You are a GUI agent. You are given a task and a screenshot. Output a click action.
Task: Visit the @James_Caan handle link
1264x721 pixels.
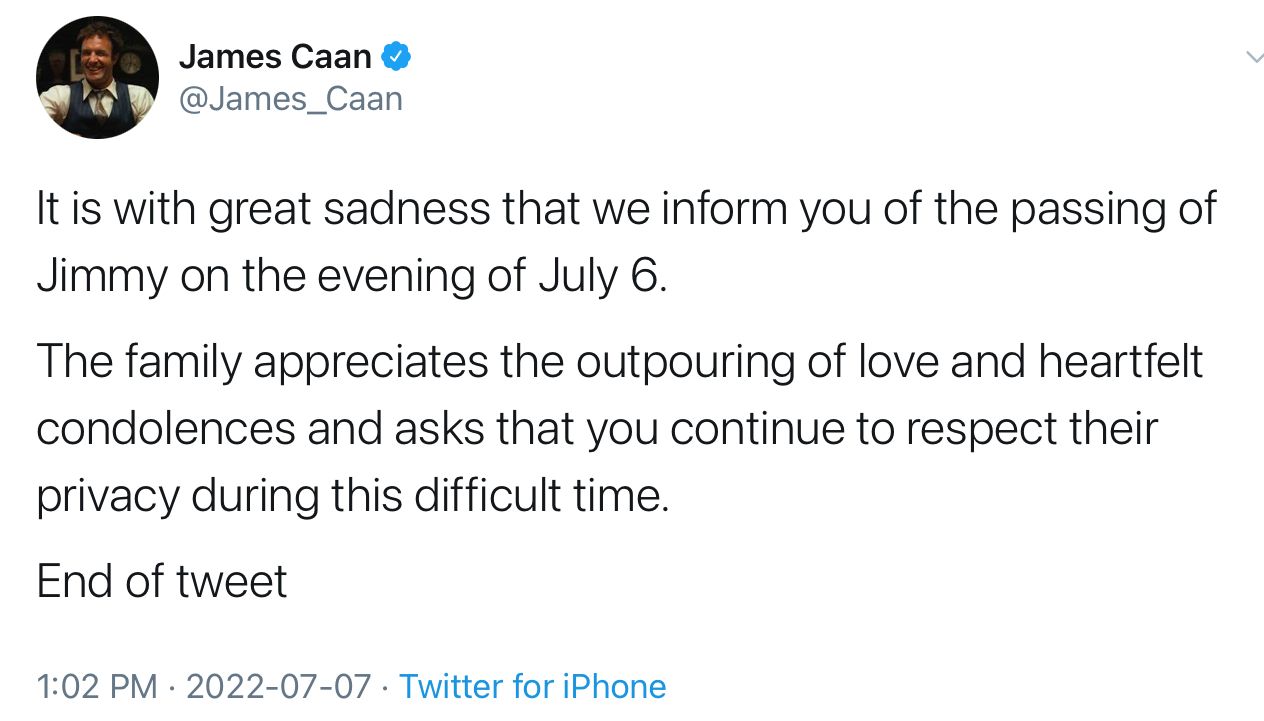(290, 99)
